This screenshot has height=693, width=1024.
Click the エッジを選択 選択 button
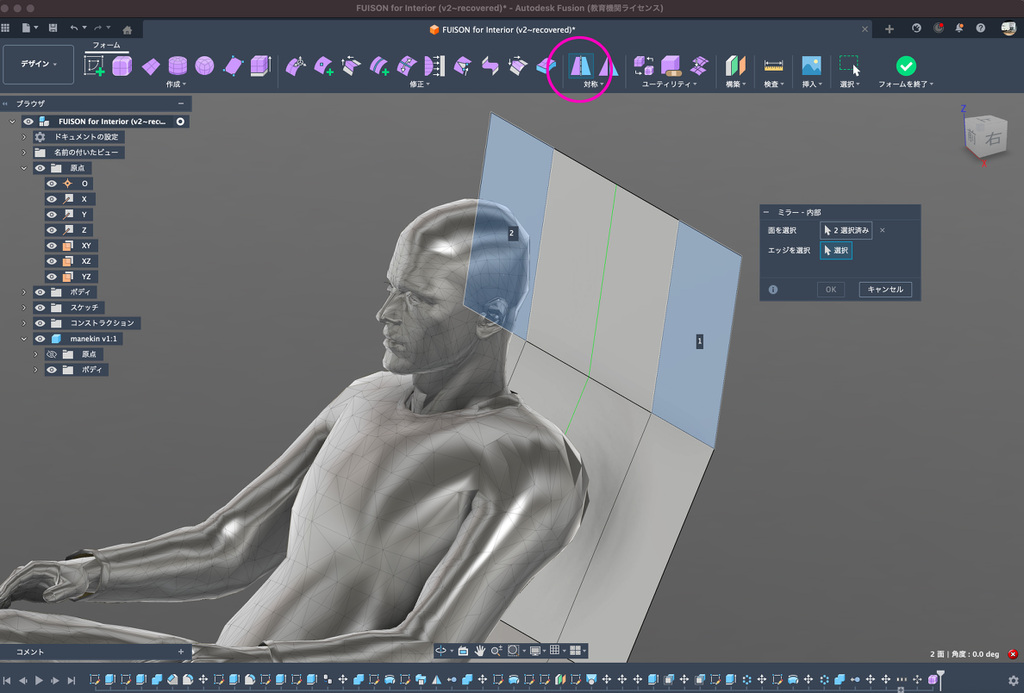click(836, 250)
